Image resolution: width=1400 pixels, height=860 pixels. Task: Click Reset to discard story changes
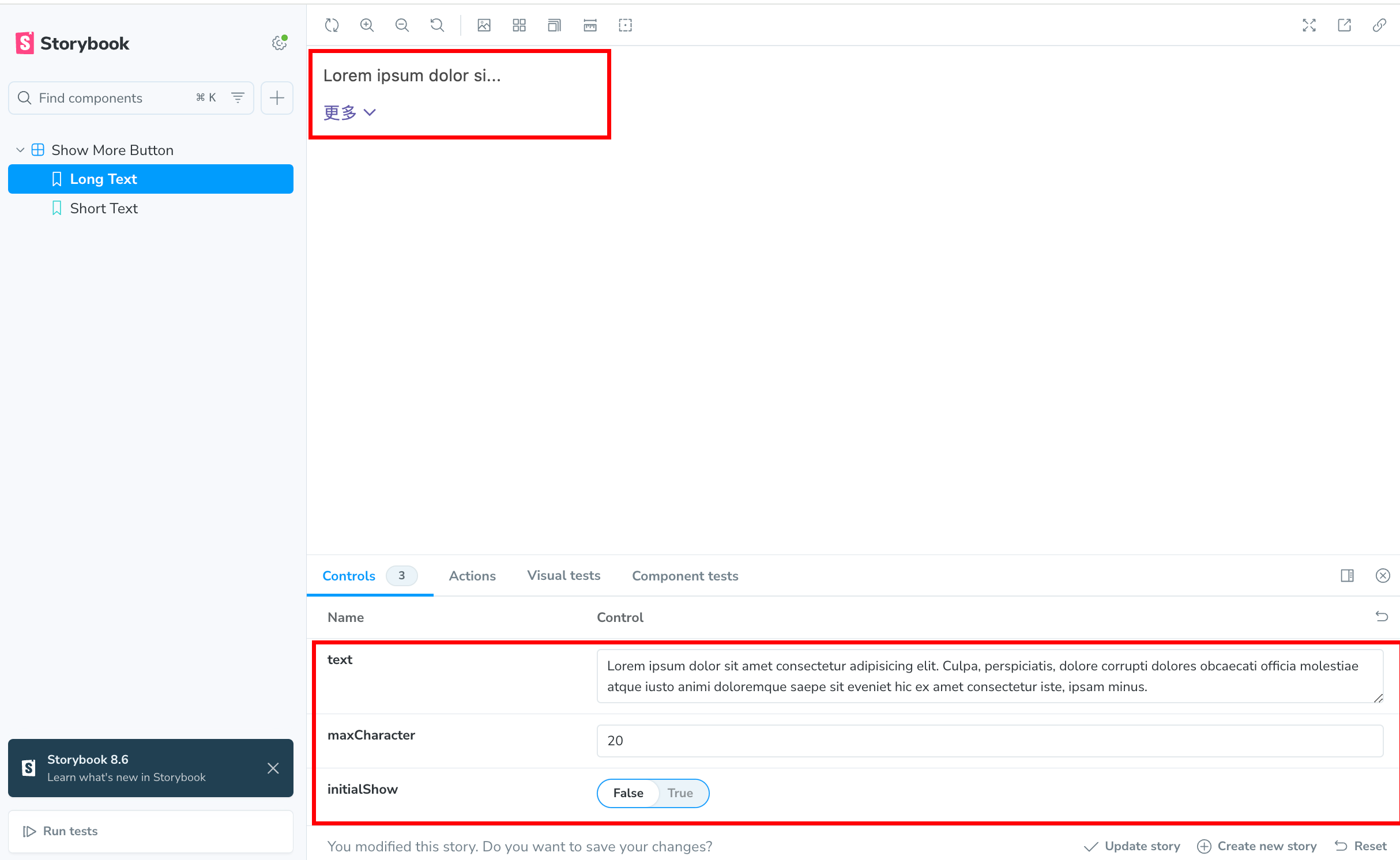coord(1361,846)
